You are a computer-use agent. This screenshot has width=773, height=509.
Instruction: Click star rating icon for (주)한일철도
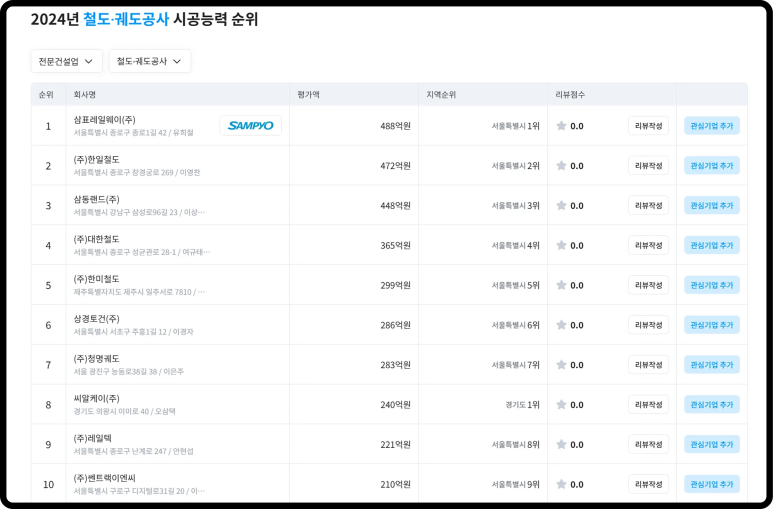click(561, 166)
